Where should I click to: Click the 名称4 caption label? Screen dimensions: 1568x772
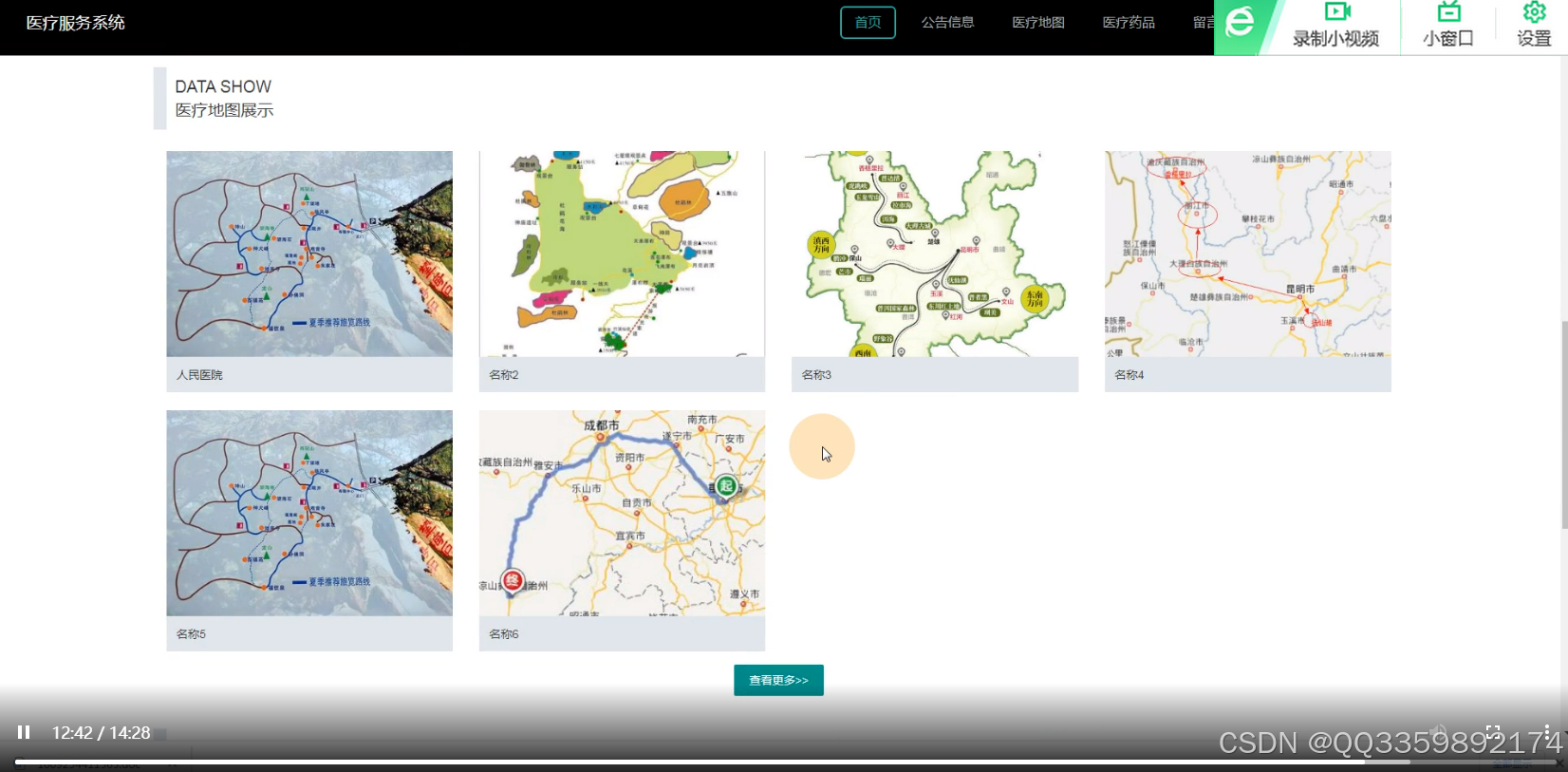[x=1129, y=375]
